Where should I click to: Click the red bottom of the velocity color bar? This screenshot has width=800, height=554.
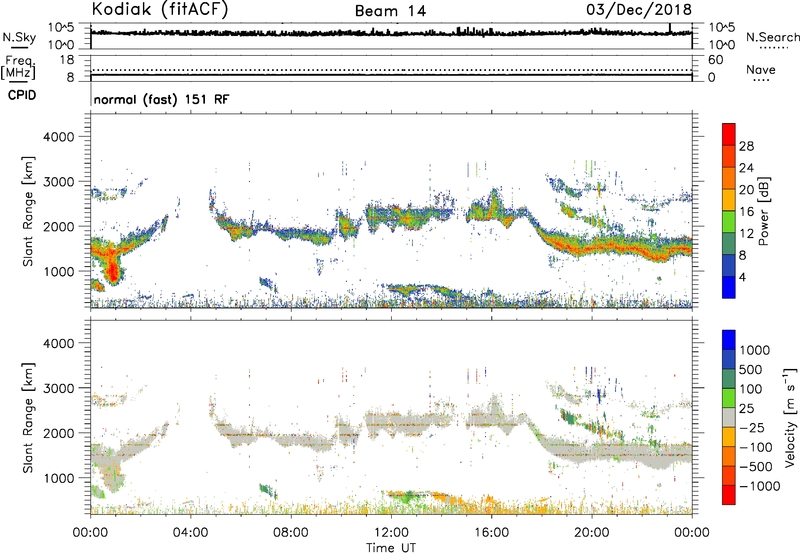point(729,495)
